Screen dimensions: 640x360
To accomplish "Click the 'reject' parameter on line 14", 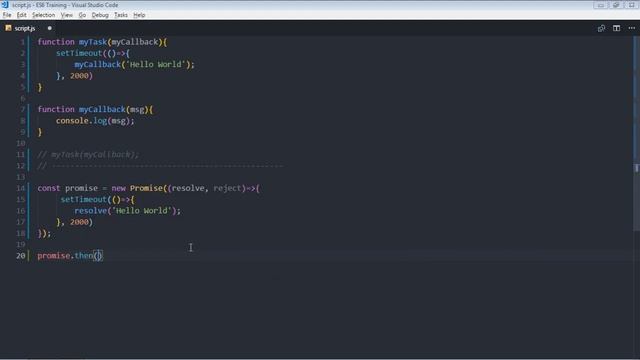I will [227, 188].
